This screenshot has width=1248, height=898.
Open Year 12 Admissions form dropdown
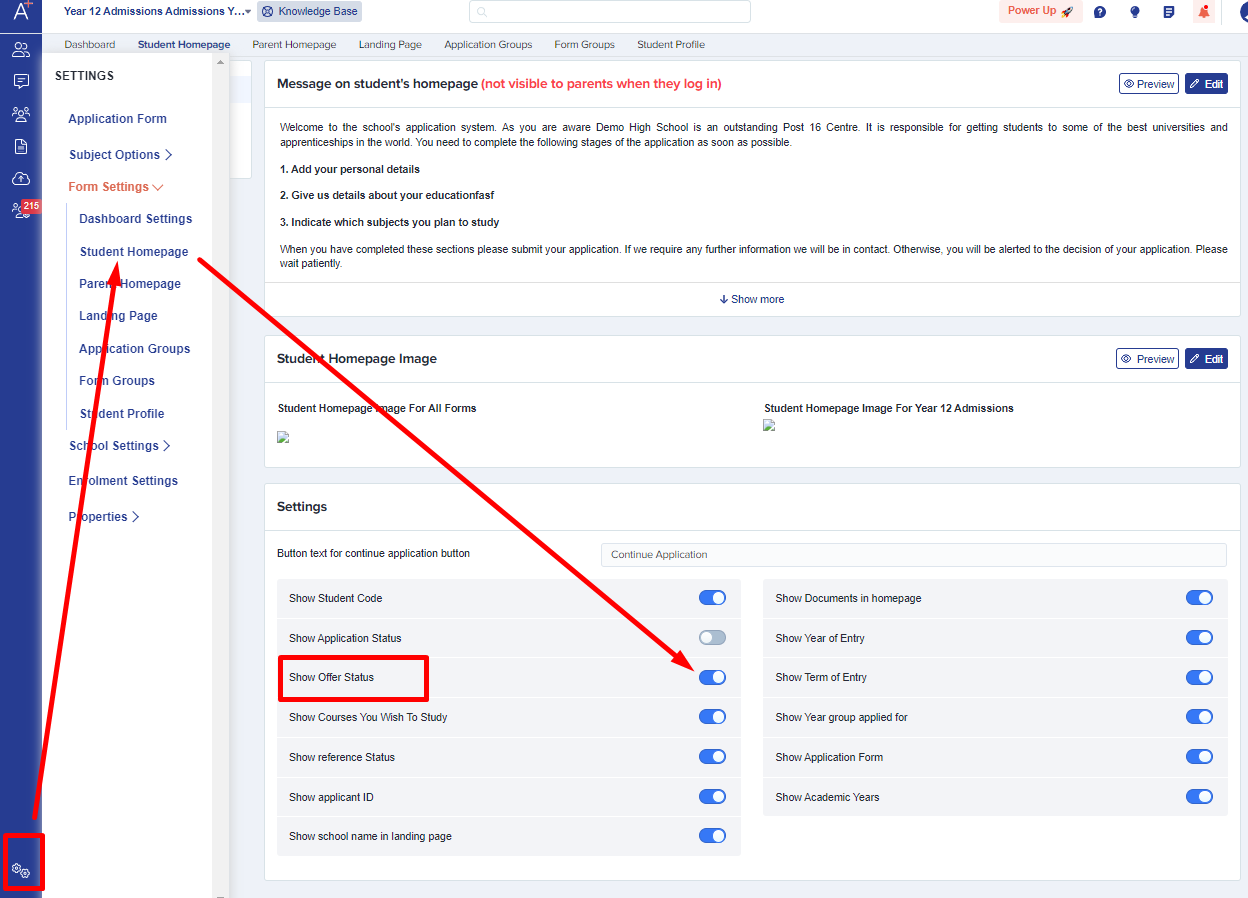pyautogui.click(x=157, y=11)
